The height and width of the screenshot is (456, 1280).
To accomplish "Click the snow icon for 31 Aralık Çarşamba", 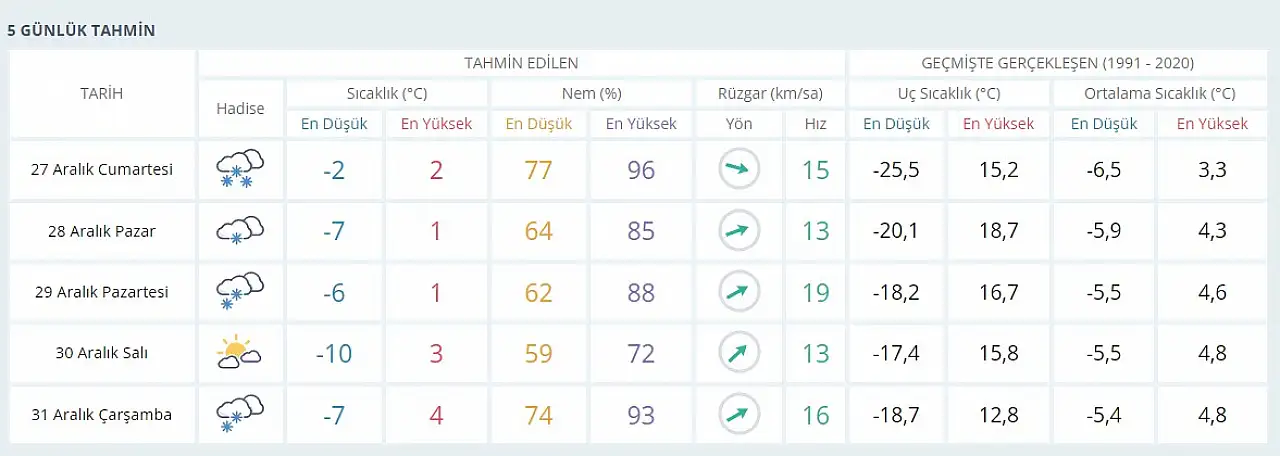I will pyautogui.click(x=240, y=414).
